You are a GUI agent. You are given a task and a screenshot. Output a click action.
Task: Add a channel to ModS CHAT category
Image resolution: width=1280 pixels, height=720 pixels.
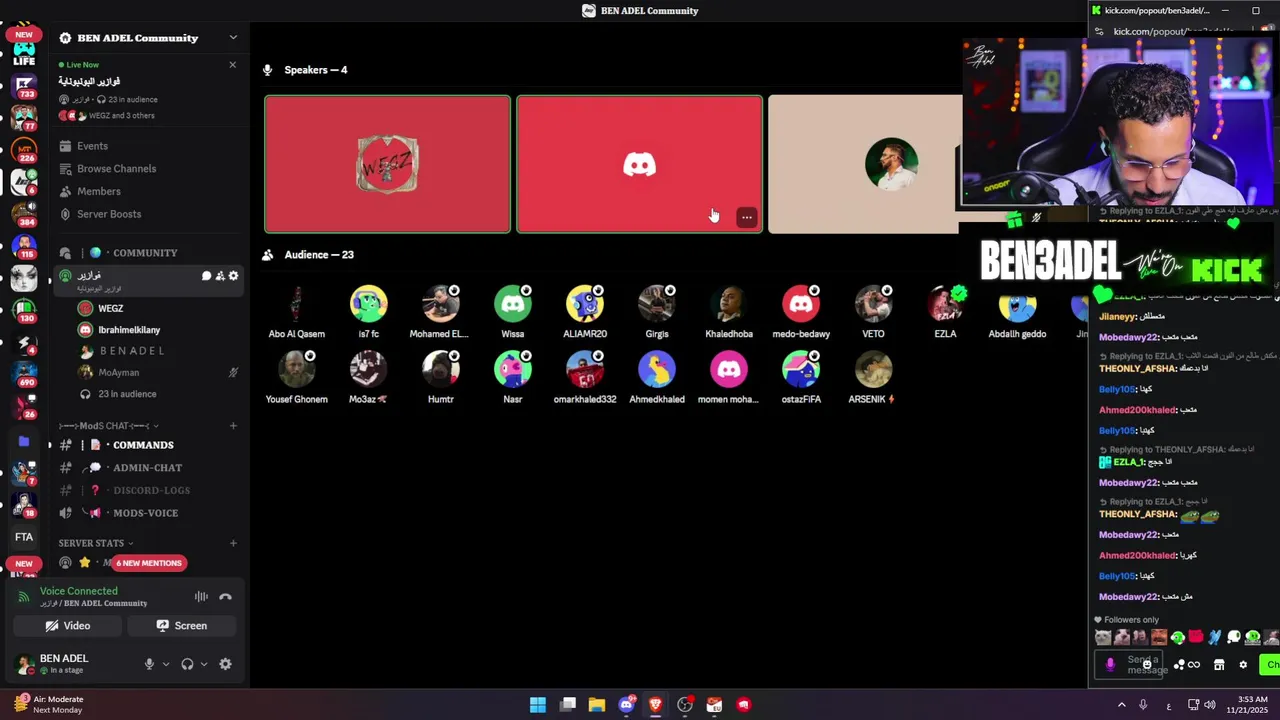233,426
